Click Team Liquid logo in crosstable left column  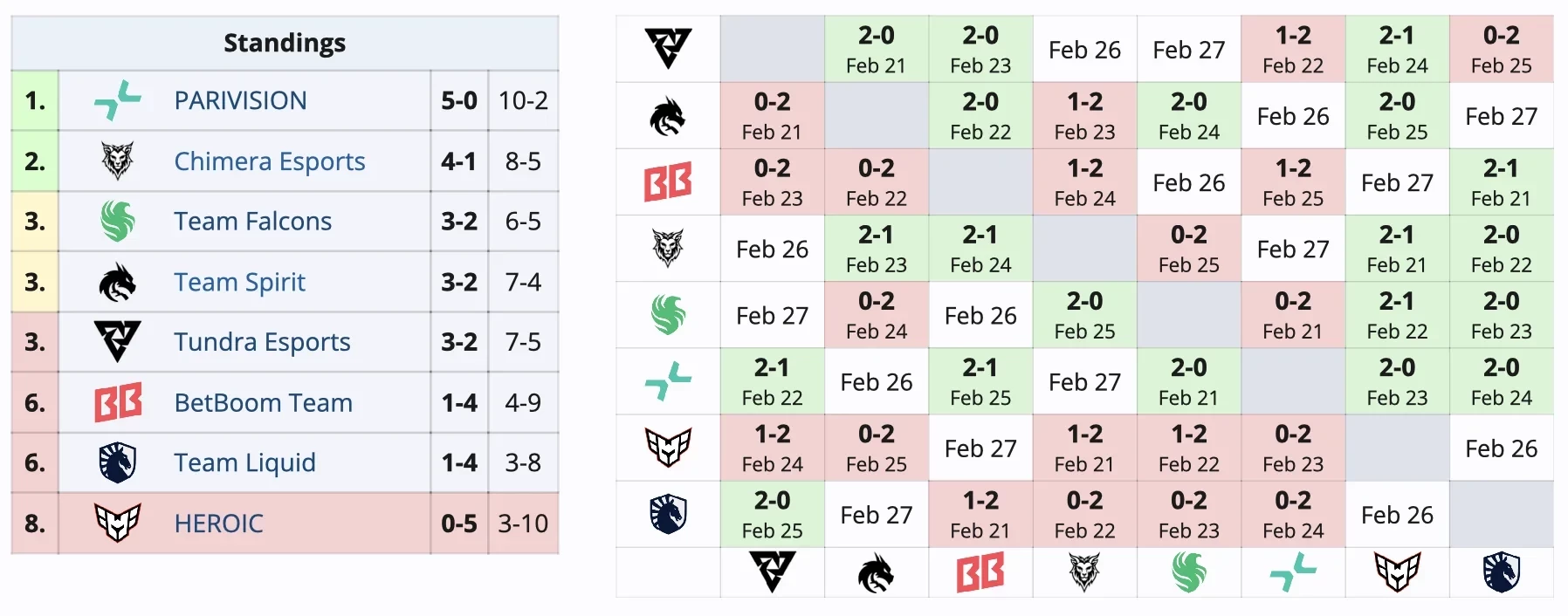[x=668, y=515]
